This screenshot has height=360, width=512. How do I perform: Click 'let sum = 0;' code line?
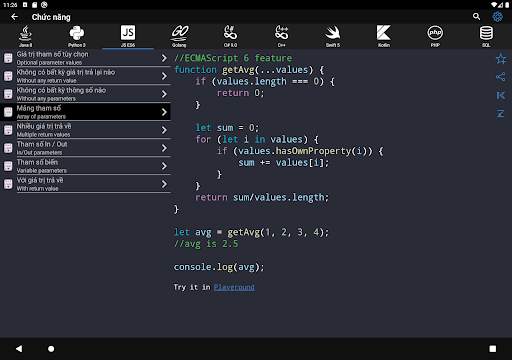[227, 128]
